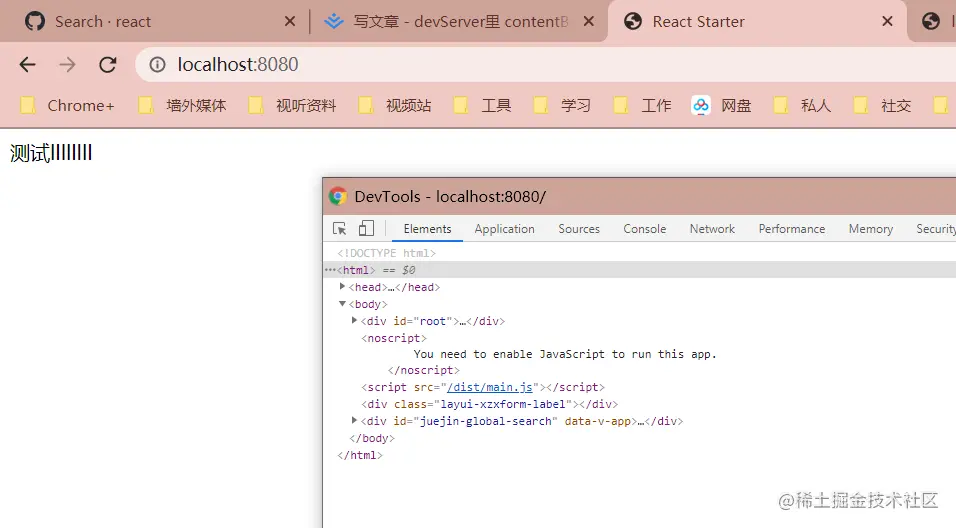Close the React Starter tab
Viewport: 956px width, 528px height.
tap(887, 21)
